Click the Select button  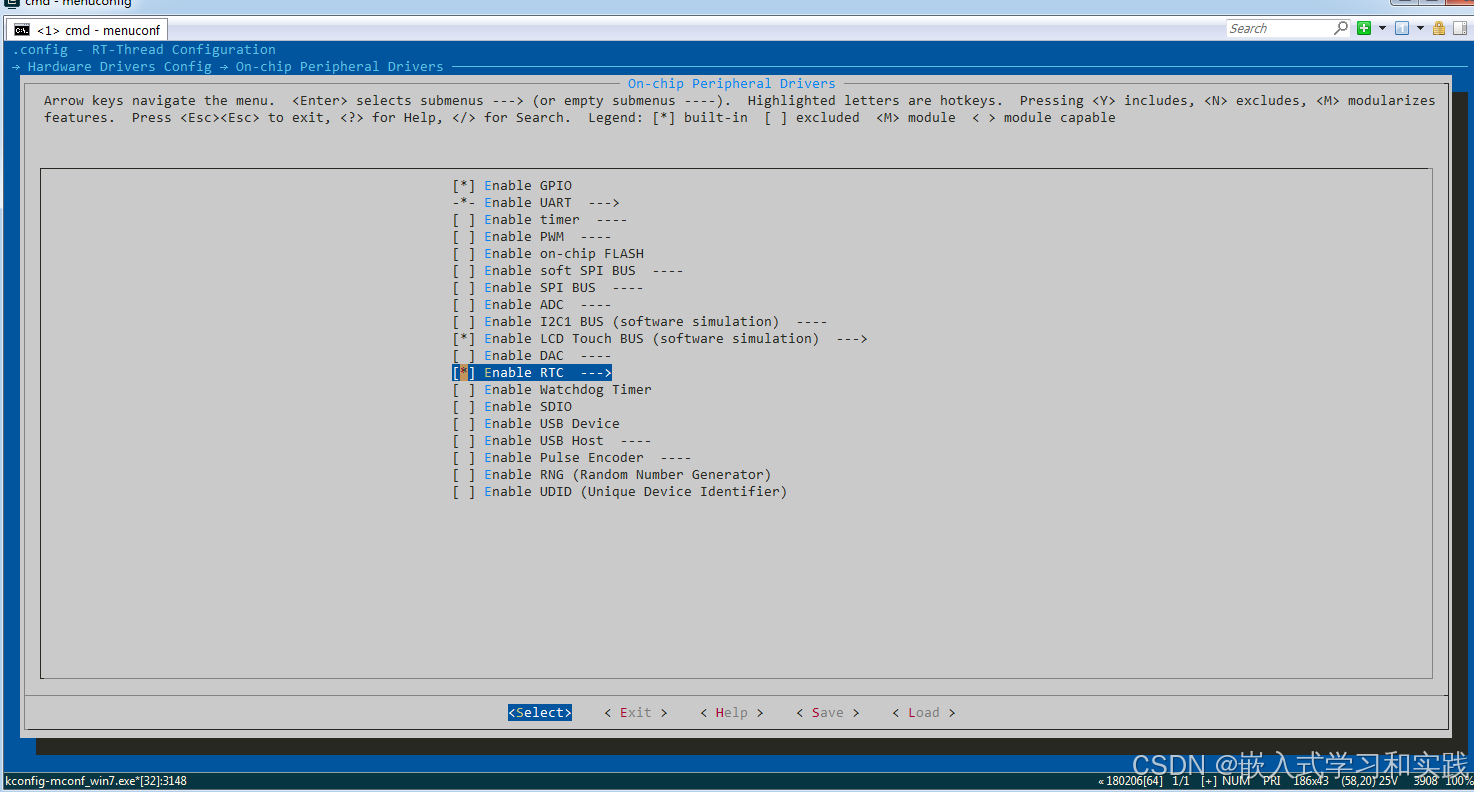(539, 712)
